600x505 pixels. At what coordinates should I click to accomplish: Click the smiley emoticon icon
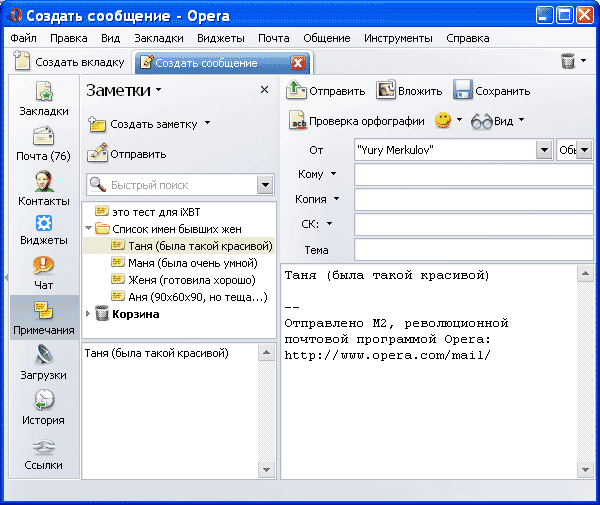(443, 121)
